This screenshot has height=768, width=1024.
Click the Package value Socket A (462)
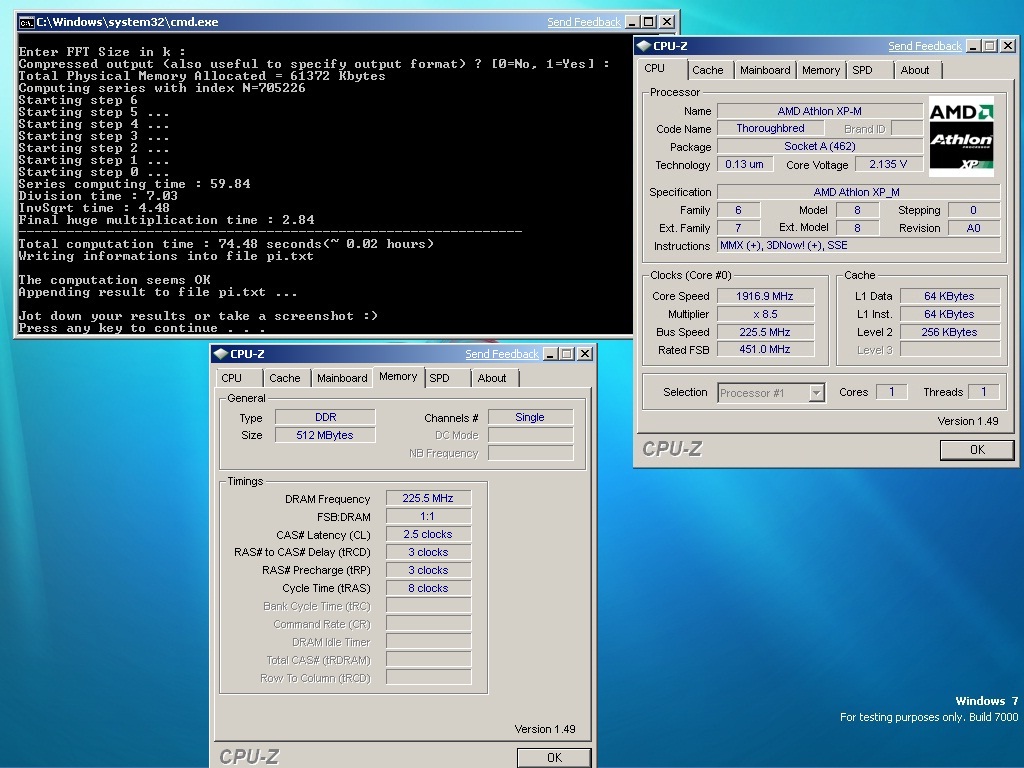(x=820, y=146)
